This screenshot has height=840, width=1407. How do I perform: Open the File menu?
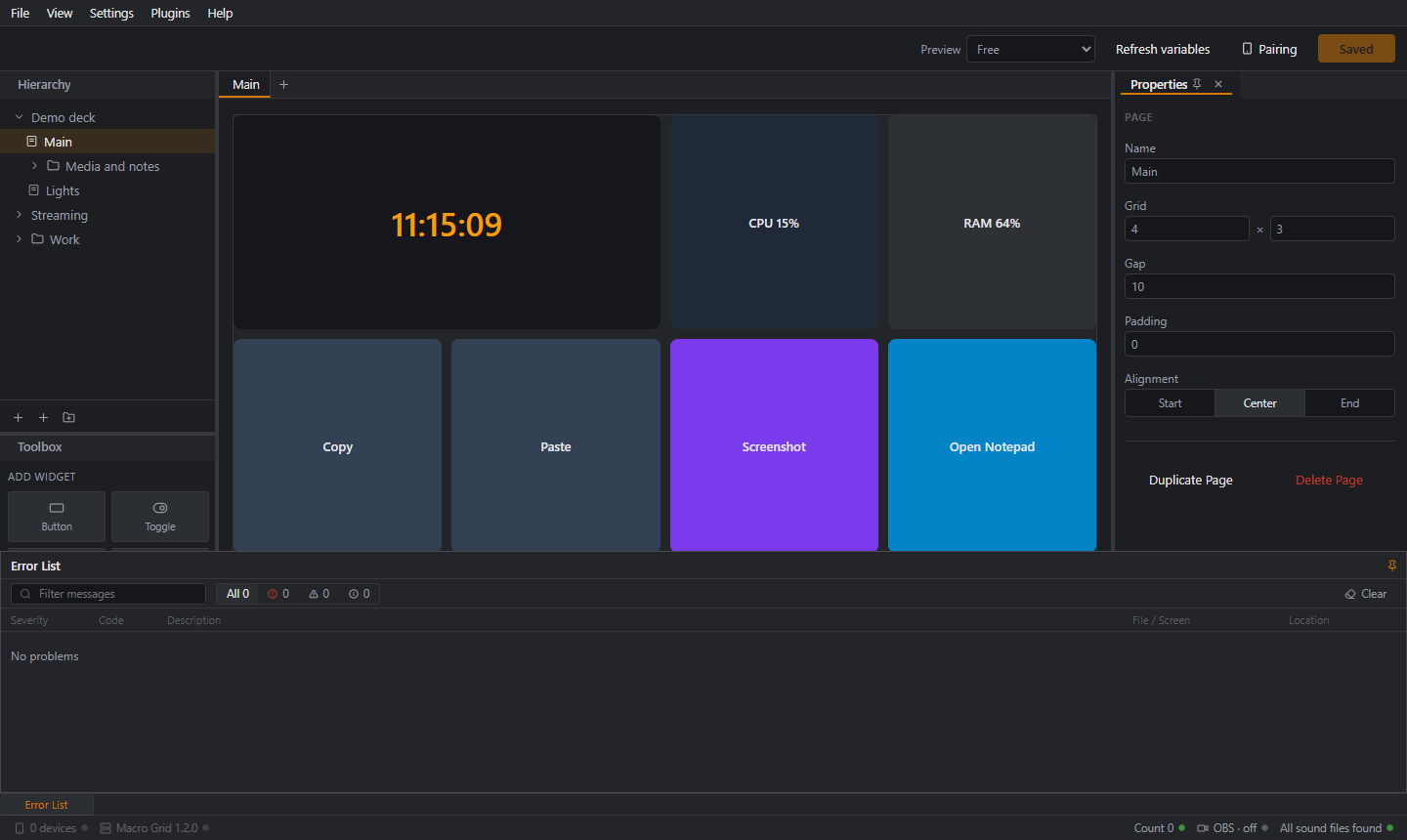[x=20, y=13]
